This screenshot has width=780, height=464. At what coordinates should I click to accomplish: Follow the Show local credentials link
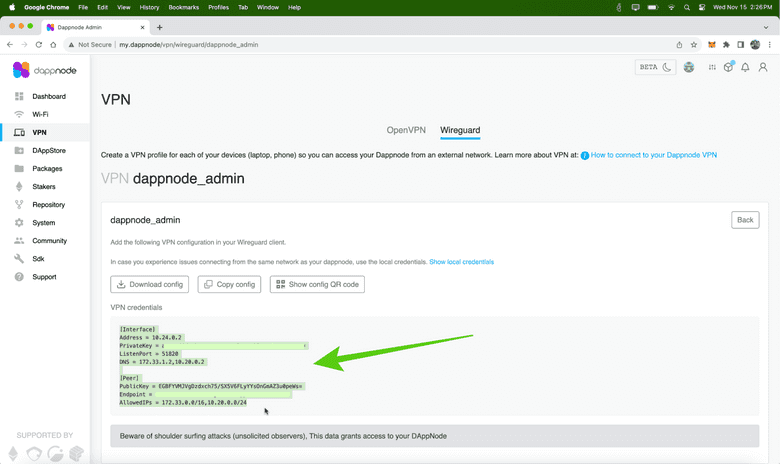[461, 262]
